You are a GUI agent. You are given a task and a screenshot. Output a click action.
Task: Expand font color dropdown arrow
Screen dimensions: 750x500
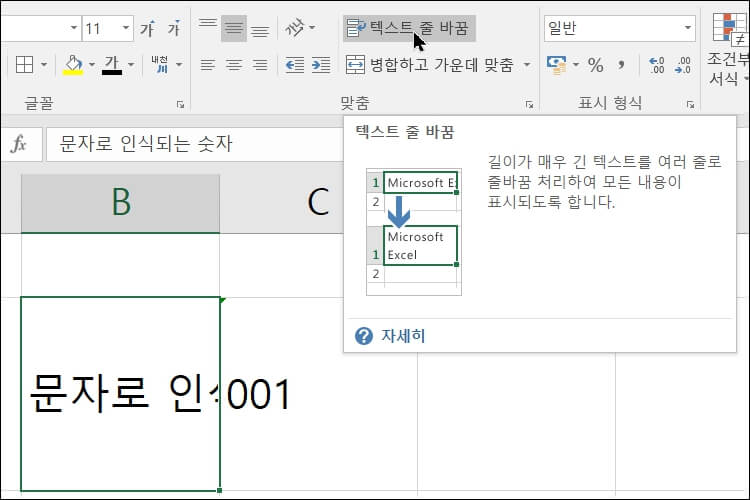(x=131, y=65)
